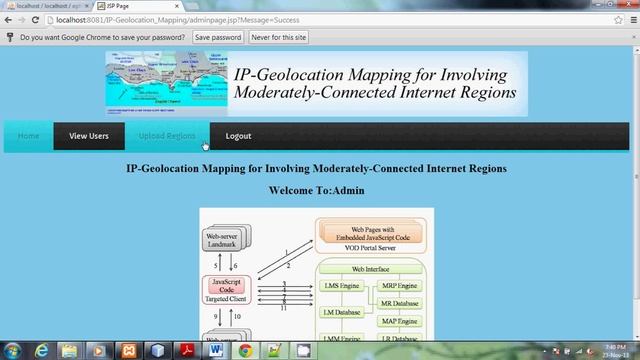Close the JSP Page tab
The width and height of the screenshot is (640, 360).
tap(177, 6)
